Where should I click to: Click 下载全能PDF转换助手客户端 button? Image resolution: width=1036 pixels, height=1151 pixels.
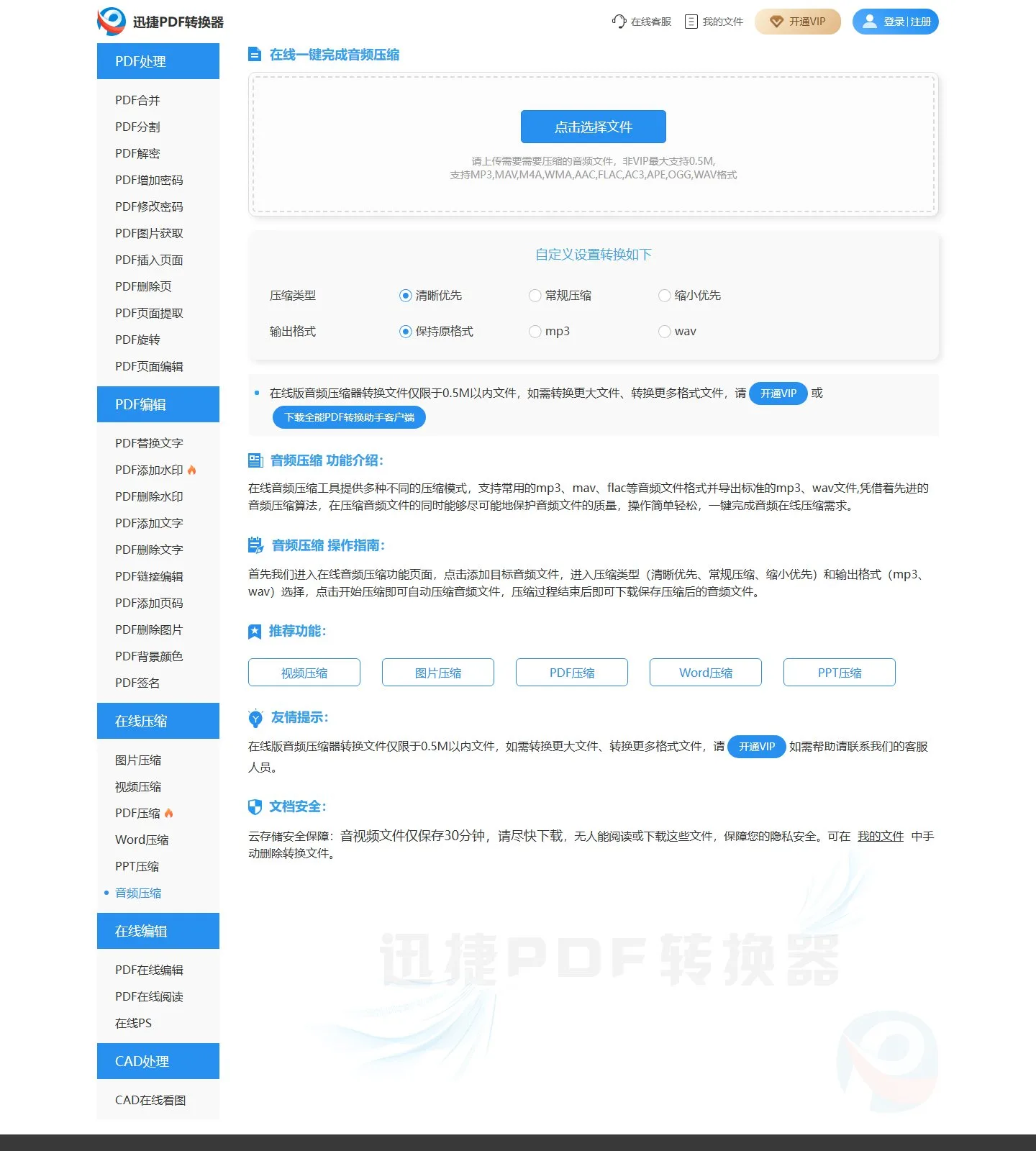(x=349, y=417)
